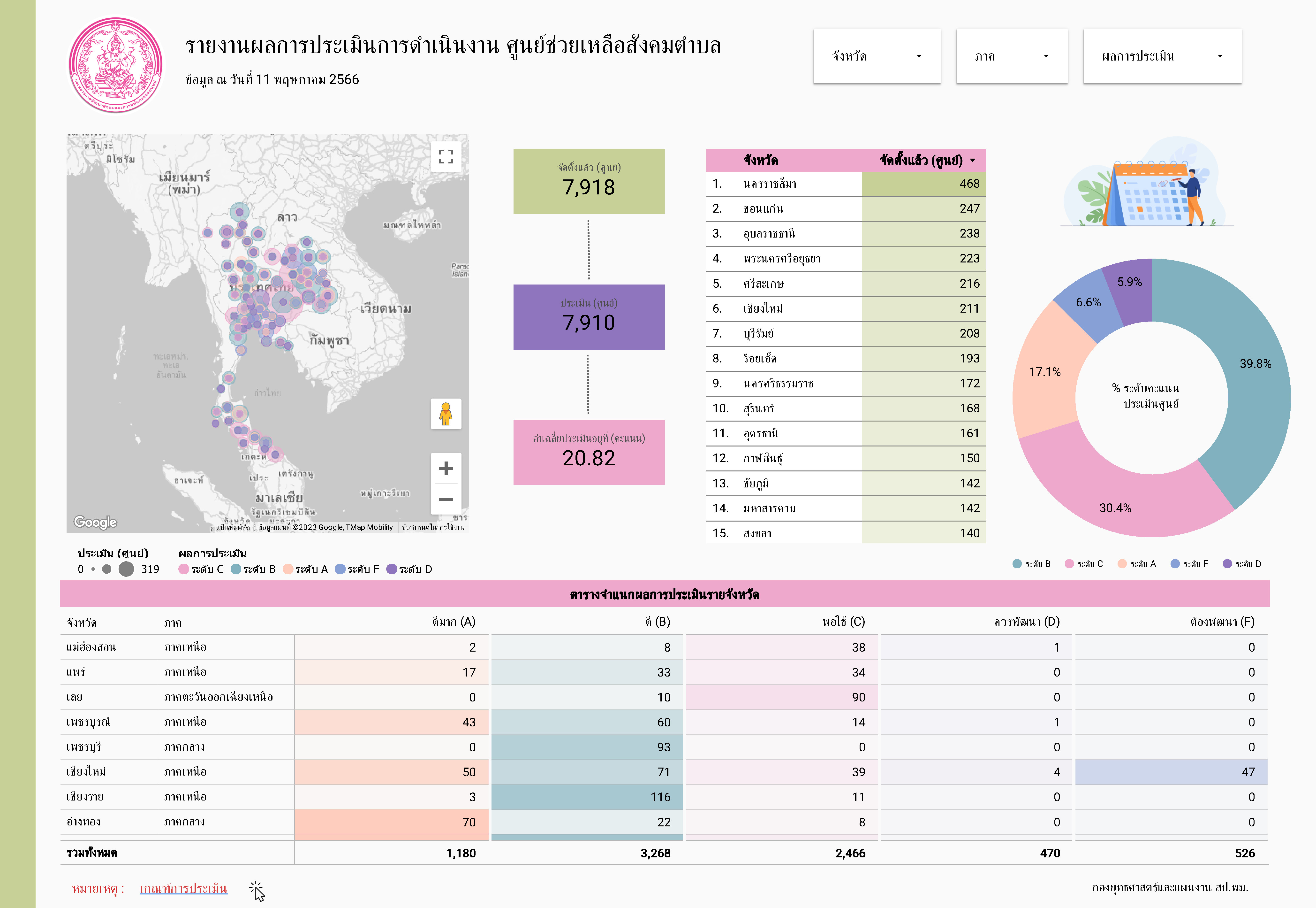Sort by พอใช้ (C) column header

click(844, 622)
